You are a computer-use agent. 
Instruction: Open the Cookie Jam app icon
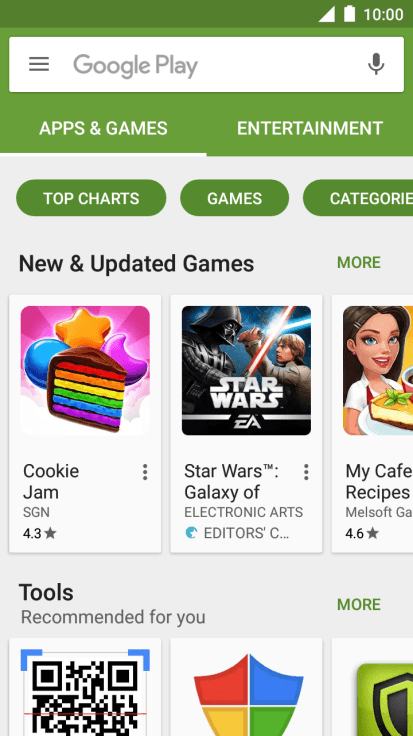click(85, 370)
